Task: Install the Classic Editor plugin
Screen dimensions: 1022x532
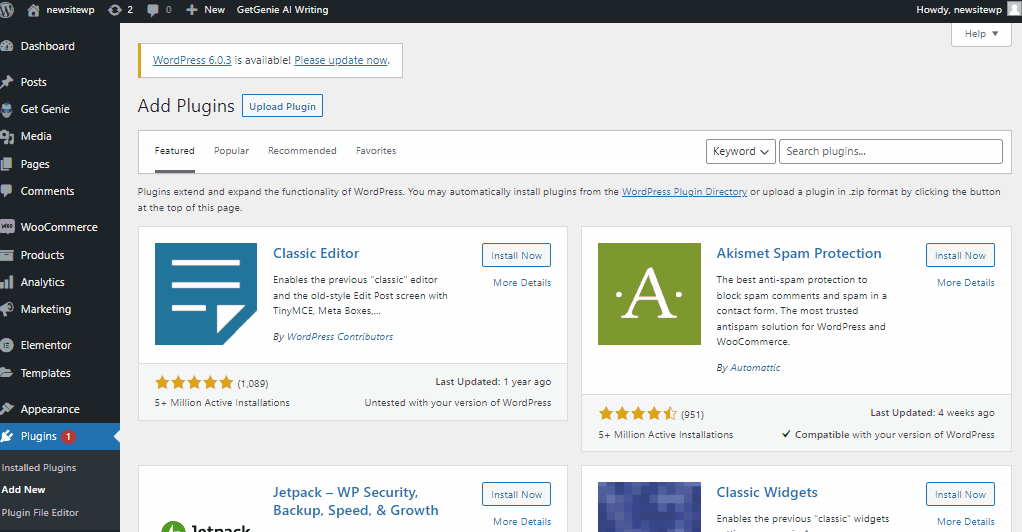Action: point(516,256)
